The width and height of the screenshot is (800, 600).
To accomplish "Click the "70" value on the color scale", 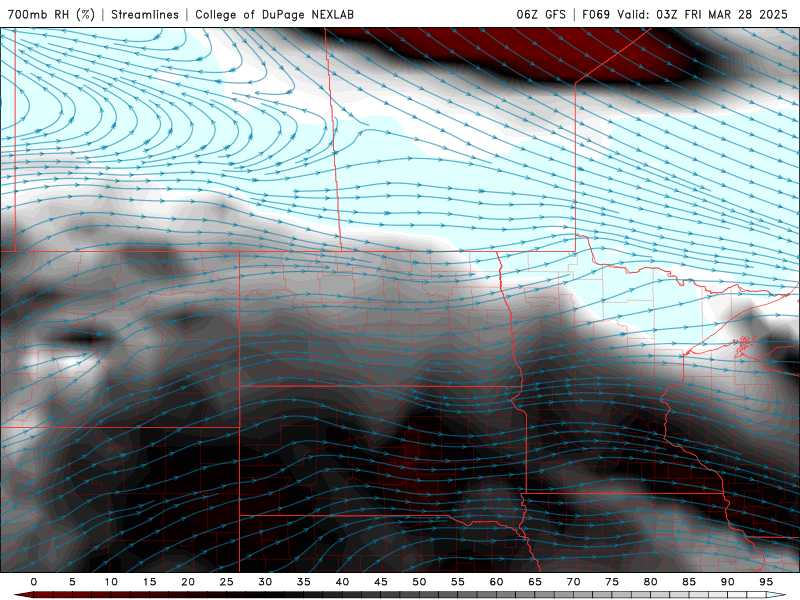I will [573, 582].
